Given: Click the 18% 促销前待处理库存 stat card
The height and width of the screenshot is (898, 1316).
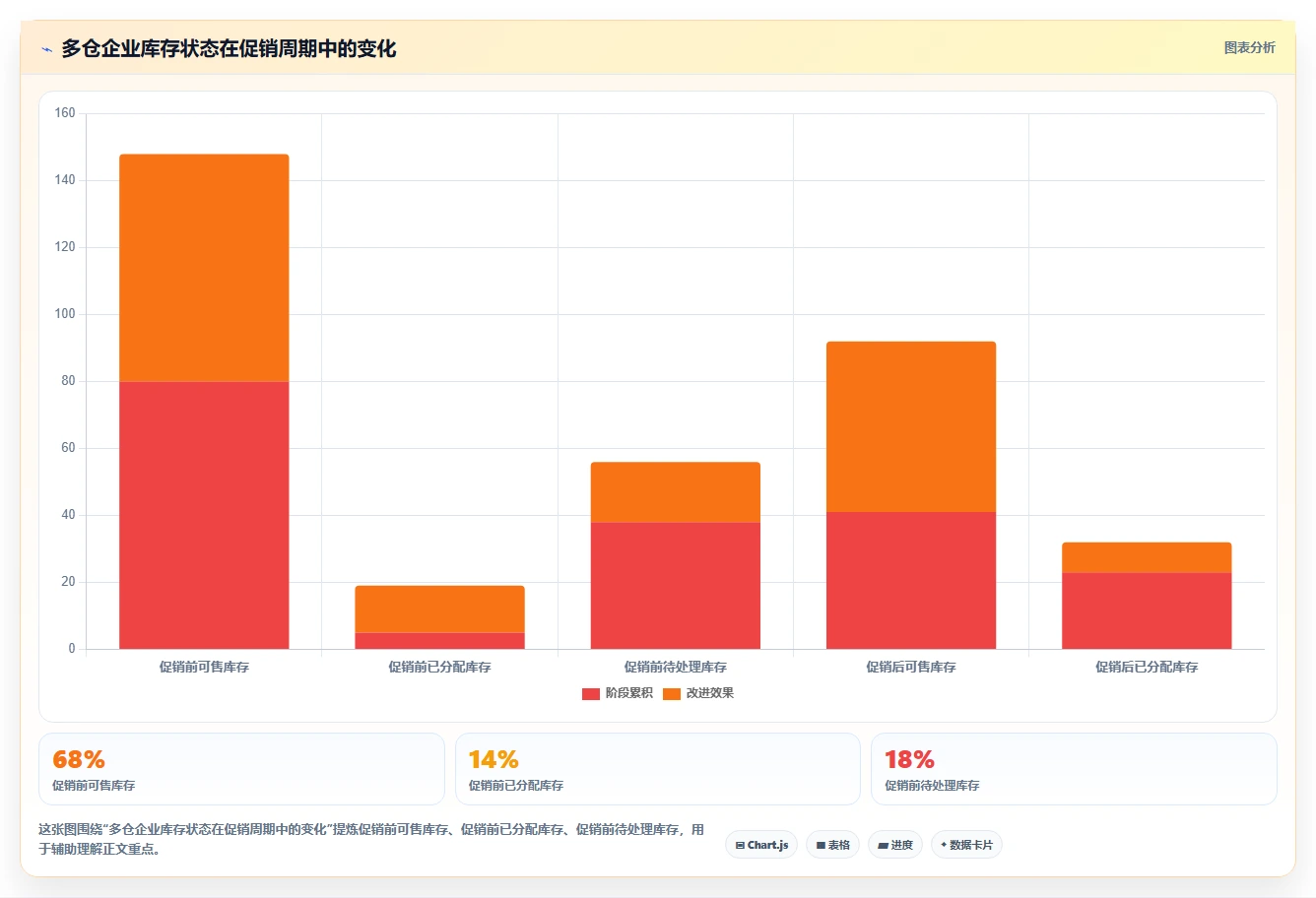Looking at the screenshot, I should [x=1074, y=769].
